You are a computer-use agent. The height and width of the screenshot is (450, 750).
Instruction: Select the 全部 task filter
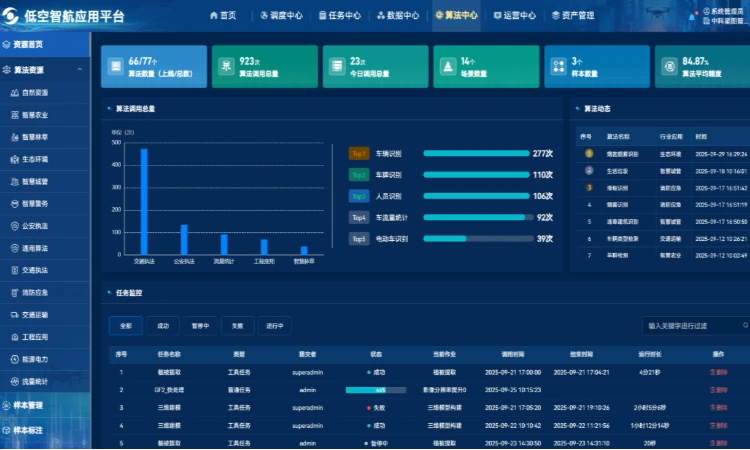tap(126, 326)
